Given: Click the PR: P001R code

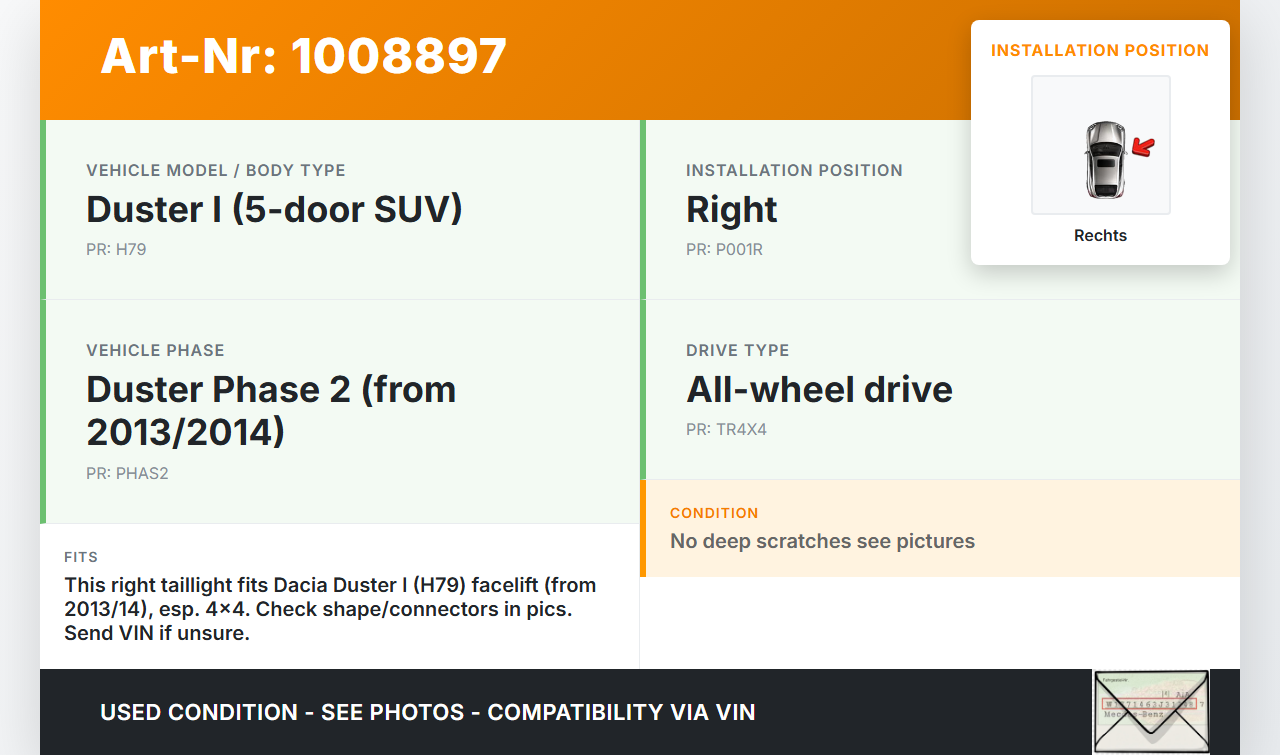Looking at the screenshot, I should click(x=724, y=249).
